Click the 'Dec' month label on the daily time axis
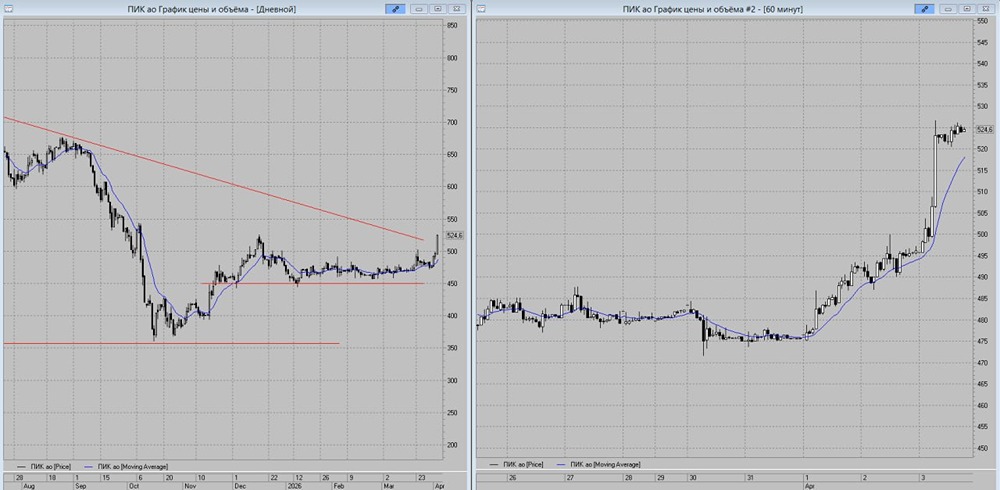Viewport: 1000px width, 490px height. coord(238,486)
